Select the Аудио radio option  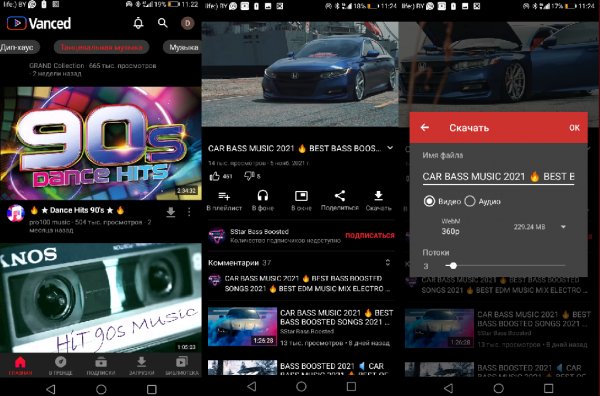pos(470,201)
